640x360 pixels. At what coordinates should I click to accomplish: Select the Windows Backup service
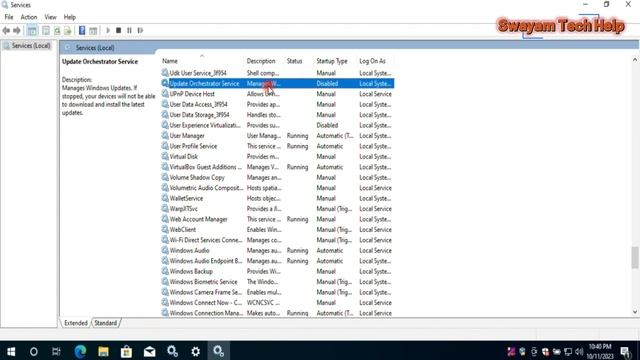(x=277, y=272)
